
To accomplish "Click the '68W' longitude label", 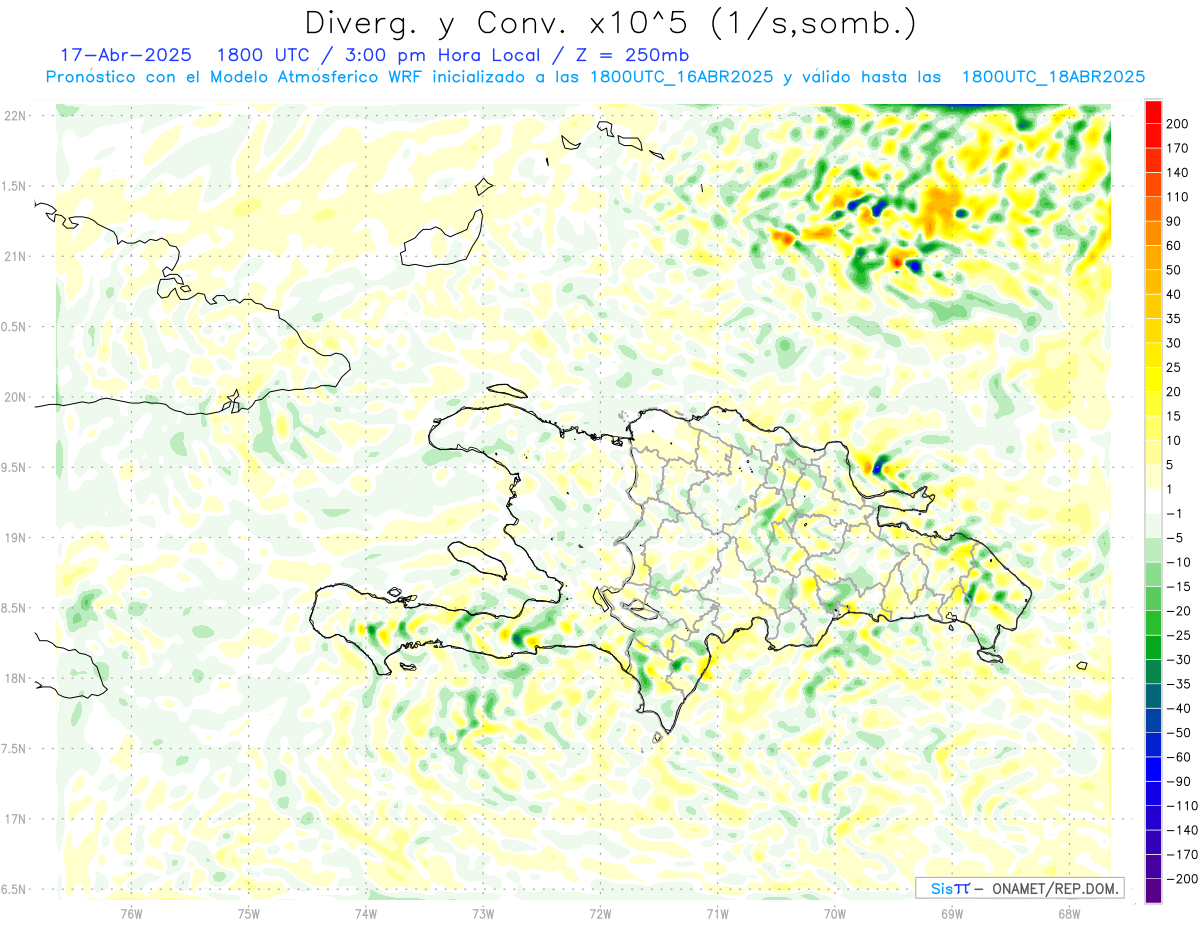I will (x=1069, y=914).
